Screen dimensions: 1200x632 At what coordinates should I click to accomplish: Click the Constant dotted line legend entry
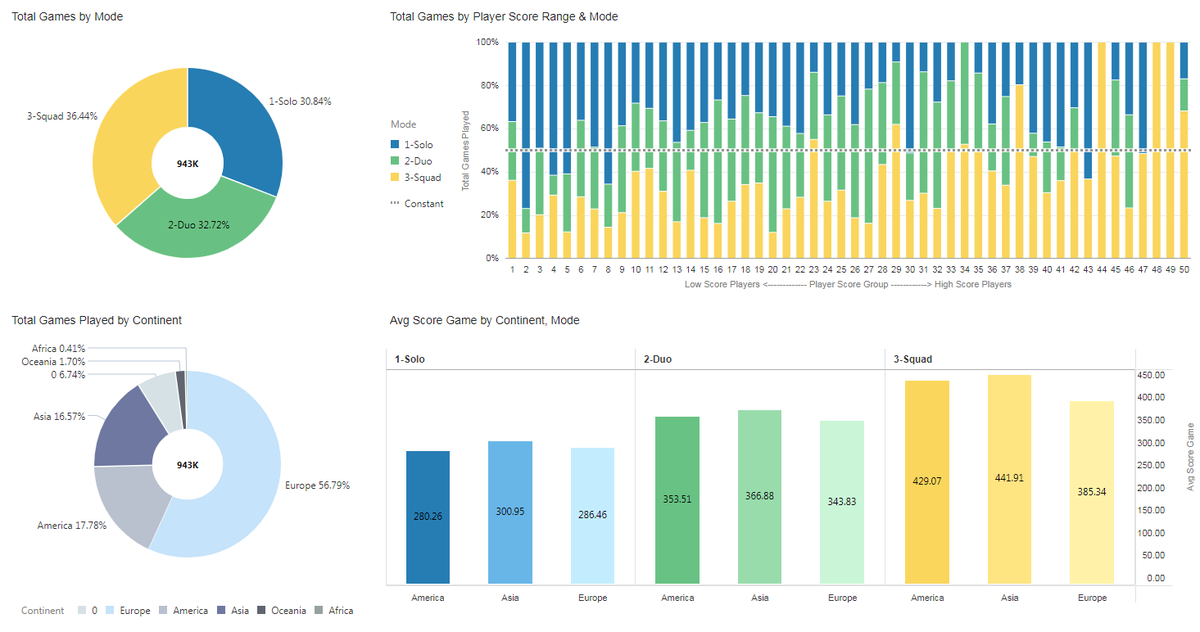pyautogui.click(x=417, y=203)
